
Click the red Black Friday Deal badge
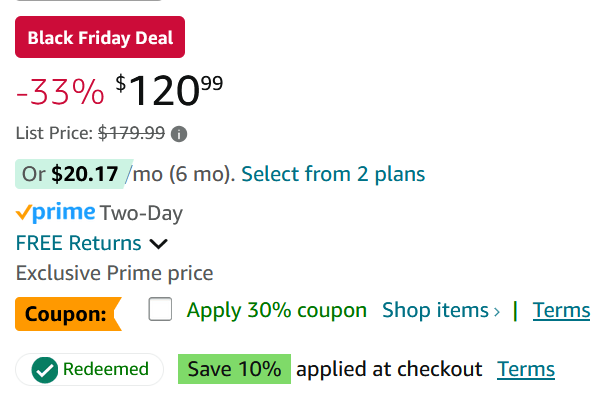[x=100, y=37]
